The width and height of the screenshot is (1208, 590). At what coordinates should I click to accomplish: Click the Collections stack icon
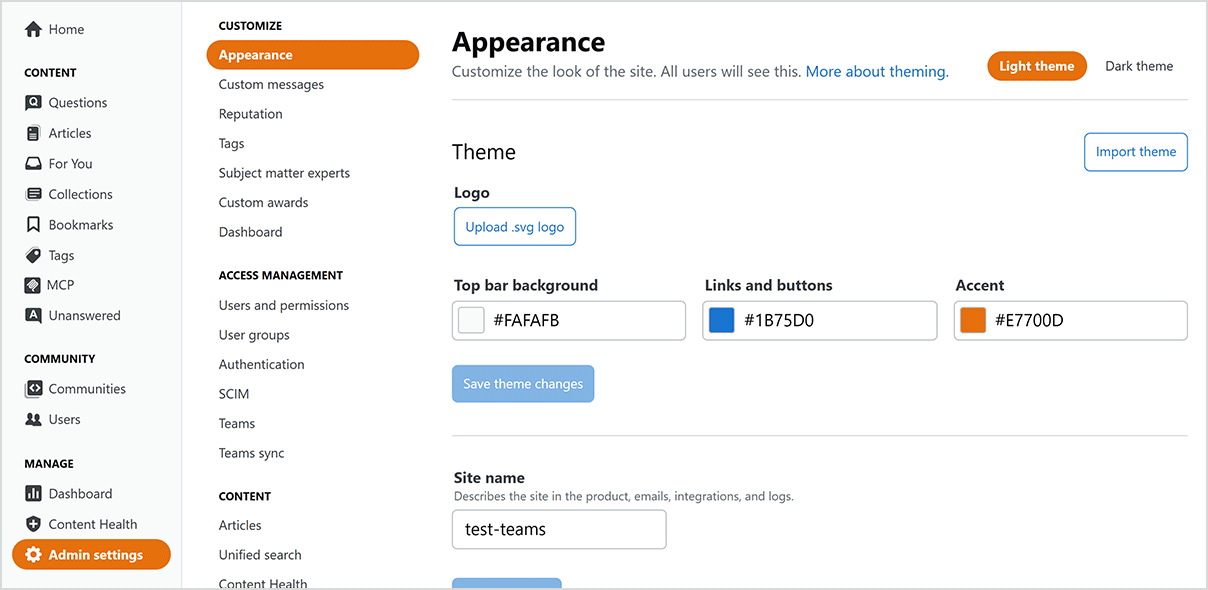pyautogui.click(x=33, y=194)
